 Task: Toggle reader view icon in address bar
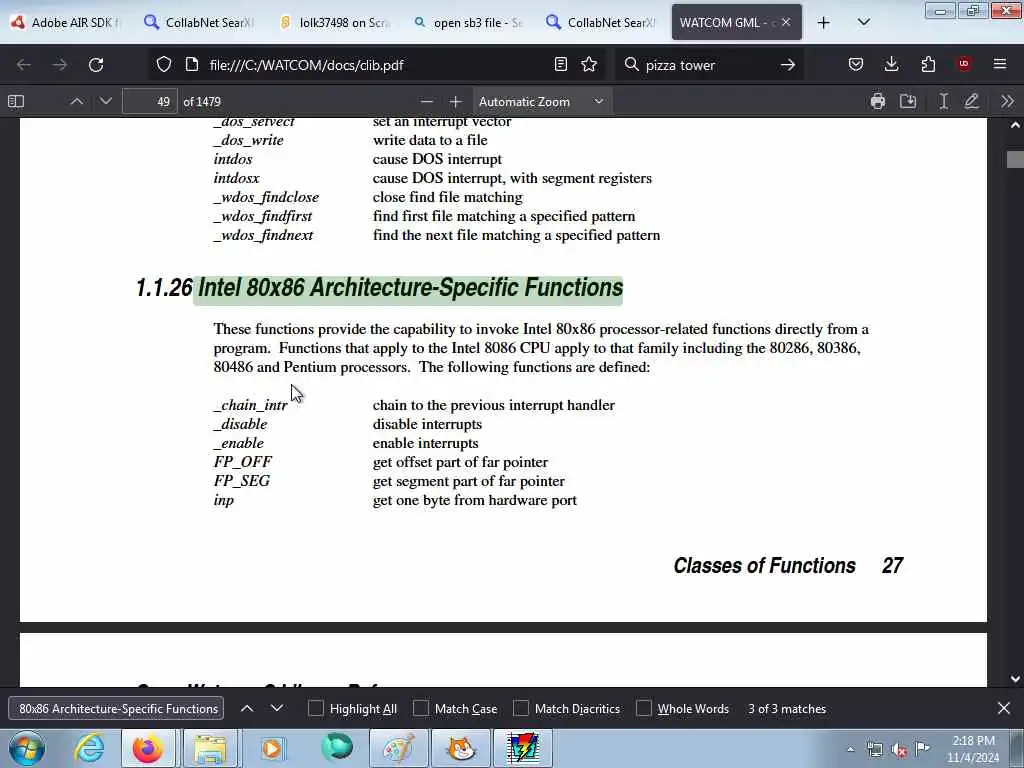coord(560,64)
